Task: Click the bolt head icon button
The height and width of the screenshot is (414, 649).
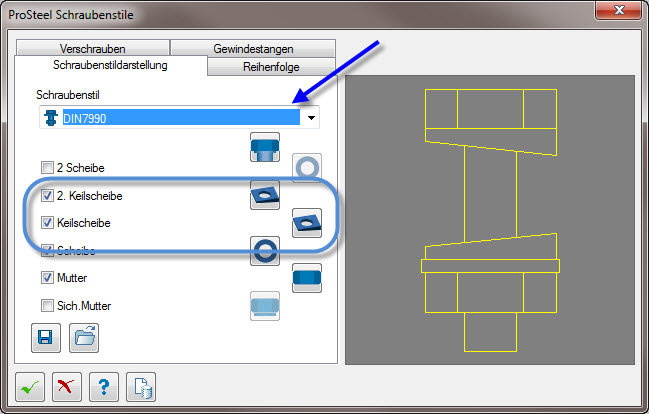Action: [x=265, y=147]
